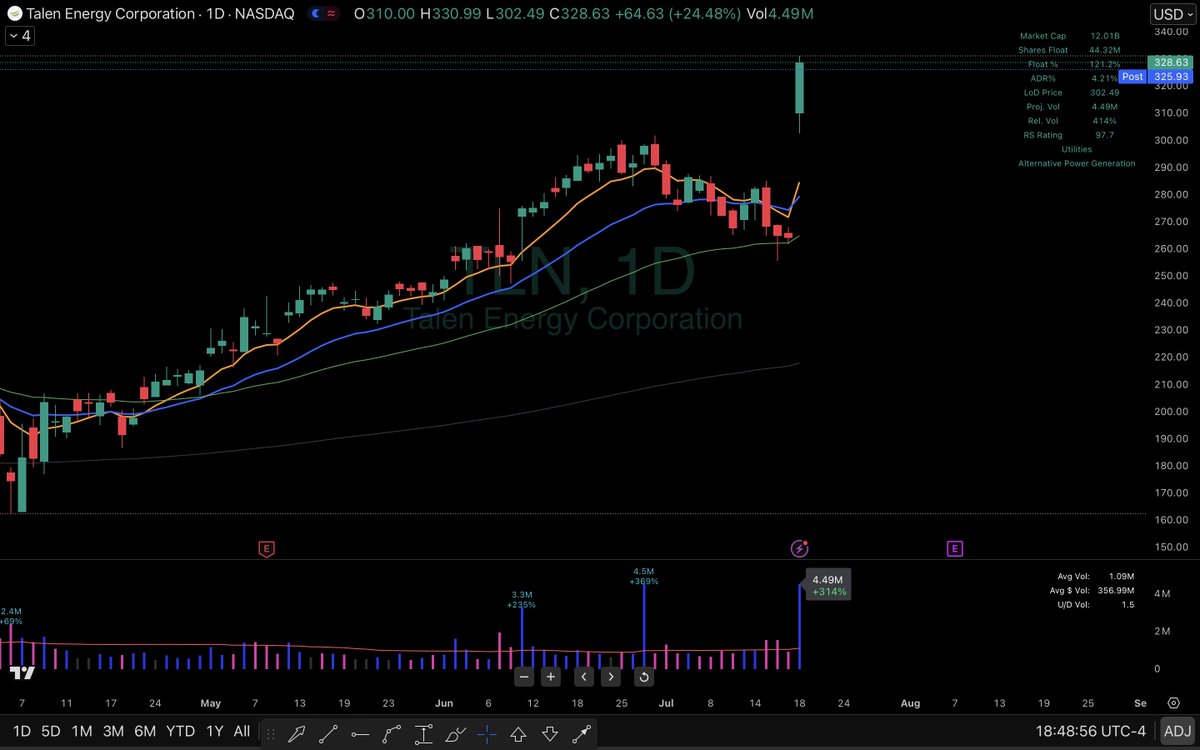
Task: Switch to 3M time range
Action: (x=113, y=731)
